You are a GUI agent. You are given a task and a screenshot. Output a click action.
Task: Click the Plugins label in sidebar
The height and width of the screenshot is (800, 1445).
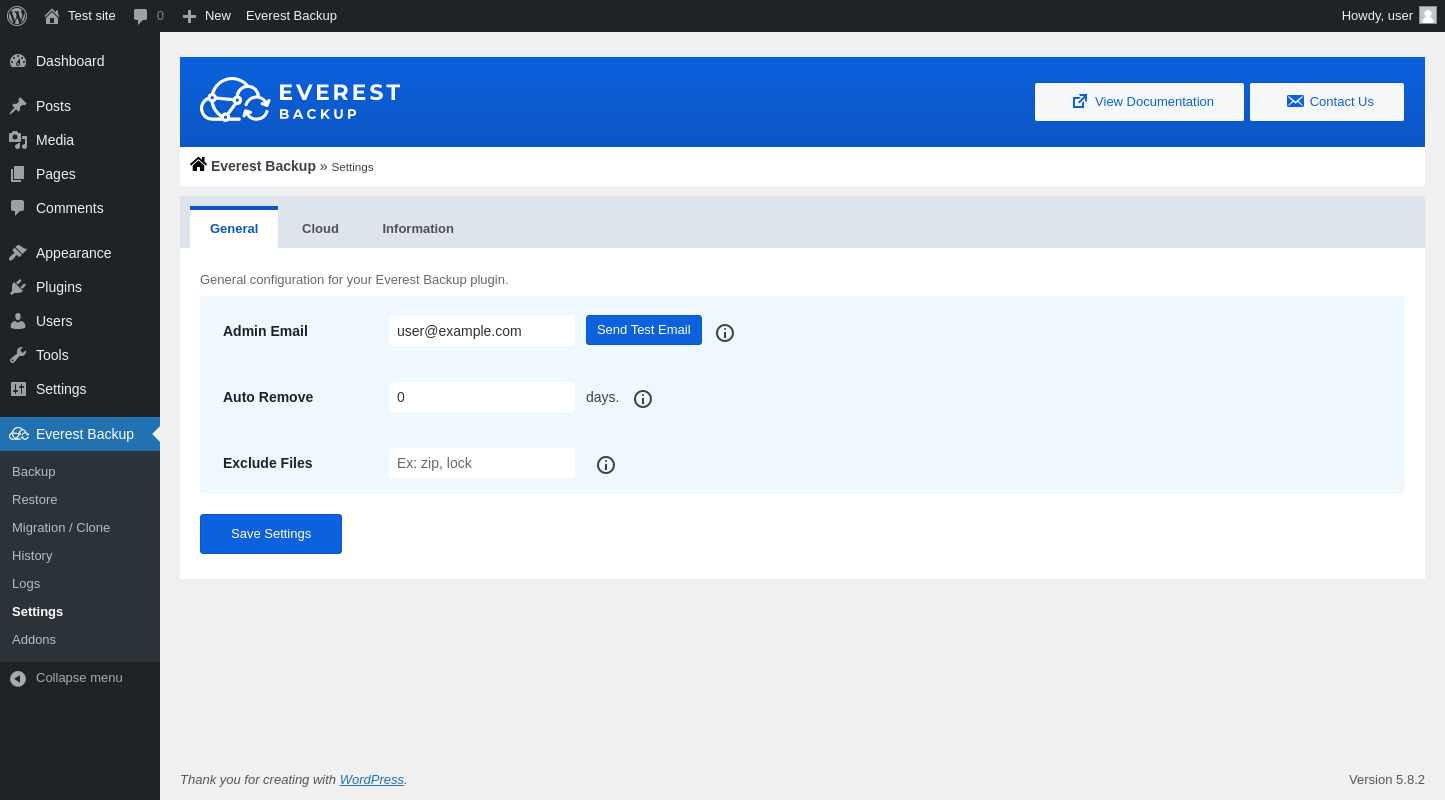coord(59,287)
